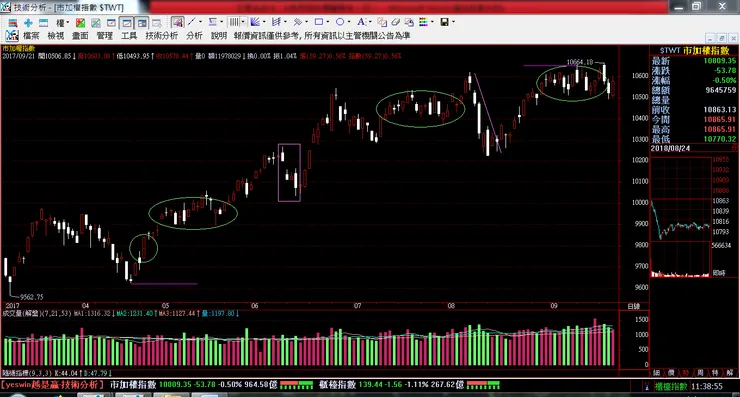
Task: Click the intraday mini chart thumbnail
Action: [x=681, y=217]
